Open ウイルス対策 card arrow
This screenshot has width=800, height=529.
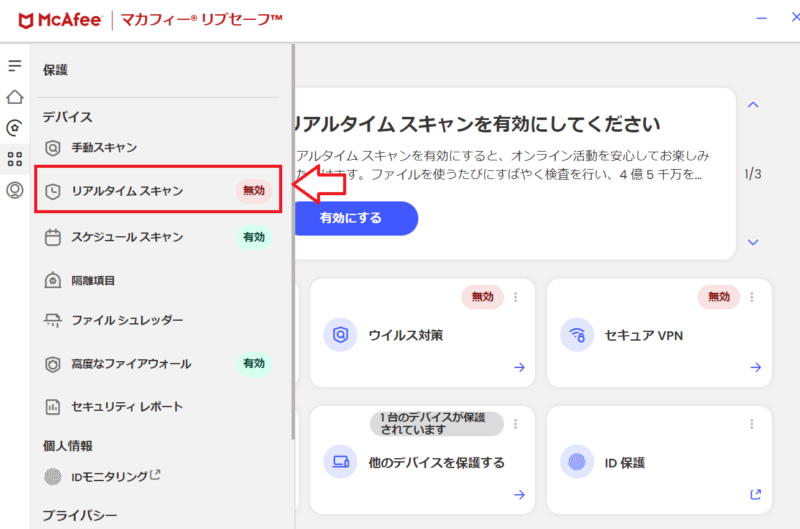519,367
